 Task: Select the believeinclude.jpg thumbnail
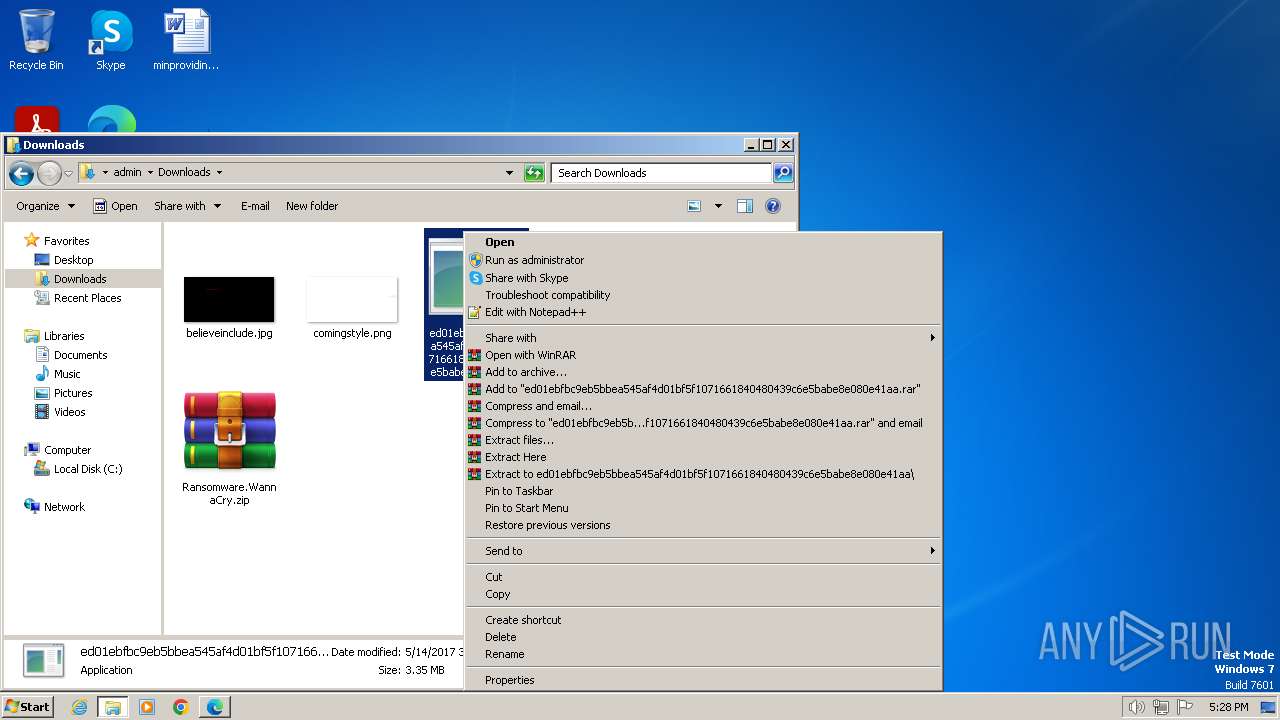pos(229,299)
